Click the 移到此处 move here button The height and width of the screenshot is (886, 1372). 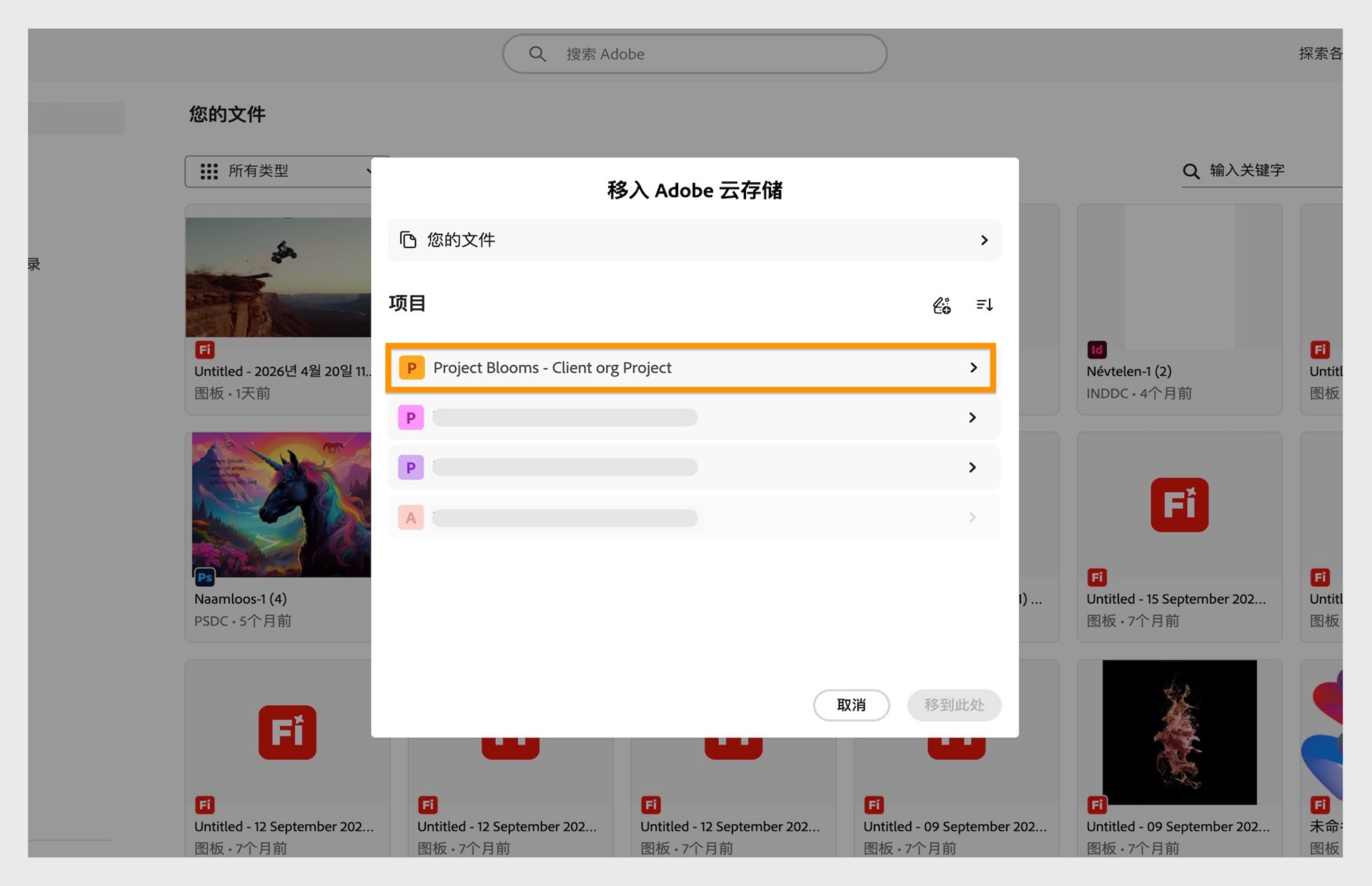[x=954, y=705]
